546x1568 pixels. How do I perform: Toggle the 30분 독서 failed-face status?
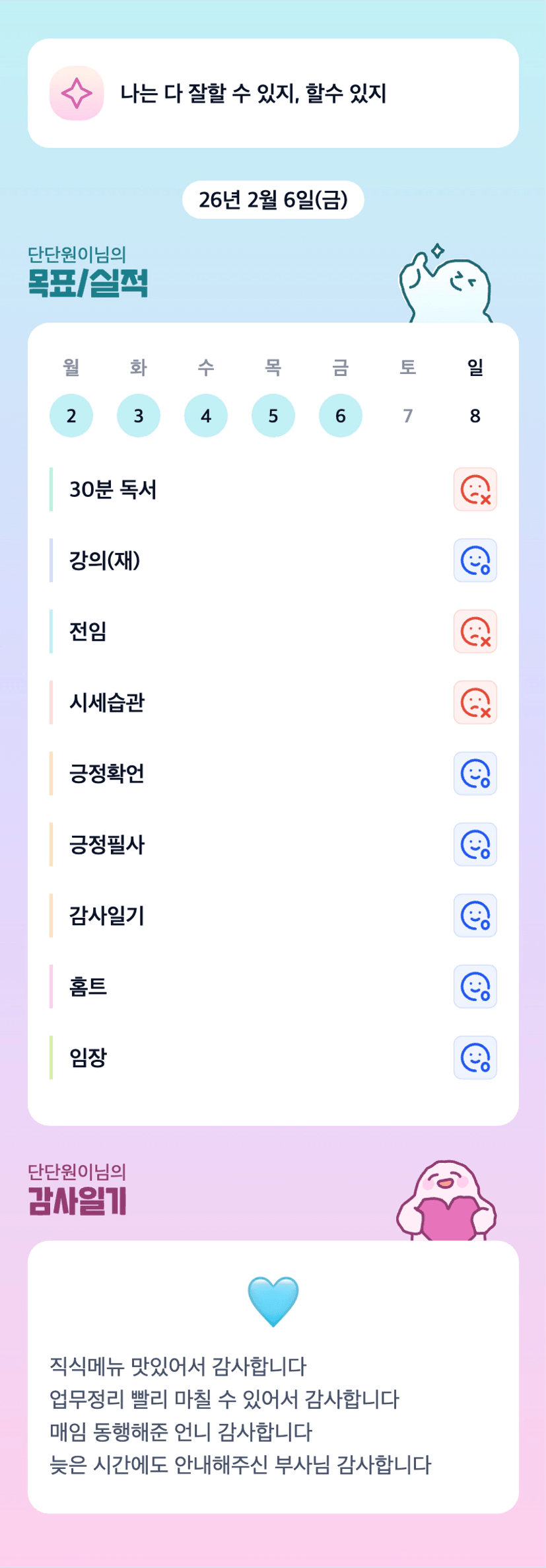(x=475, y=490)
